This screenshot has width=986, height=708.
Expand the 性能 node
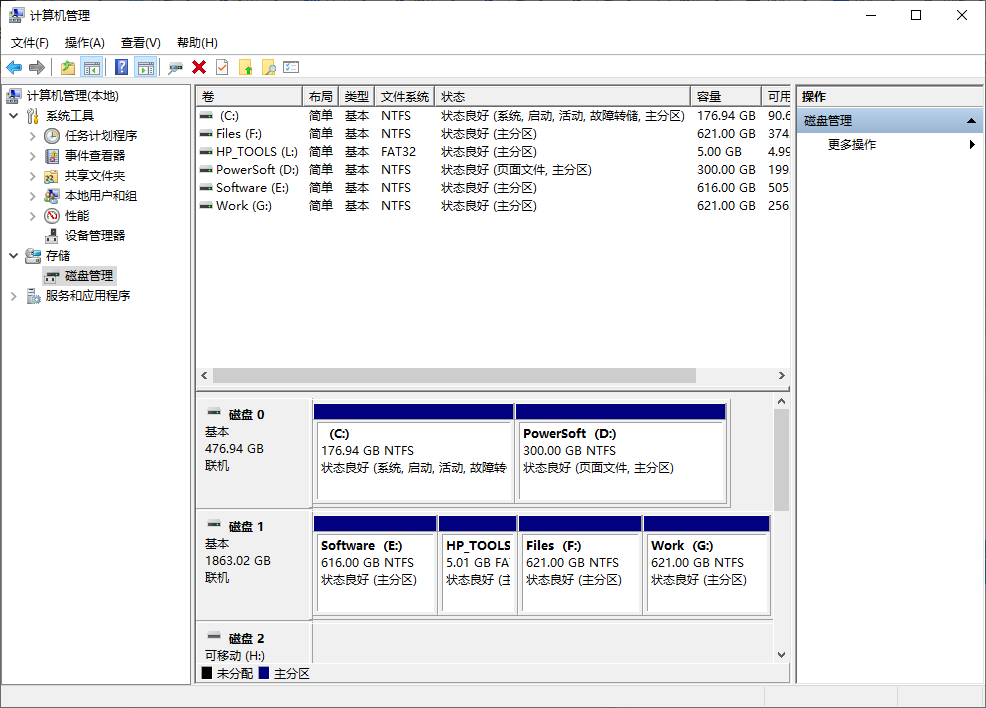[x=33, y=216]
